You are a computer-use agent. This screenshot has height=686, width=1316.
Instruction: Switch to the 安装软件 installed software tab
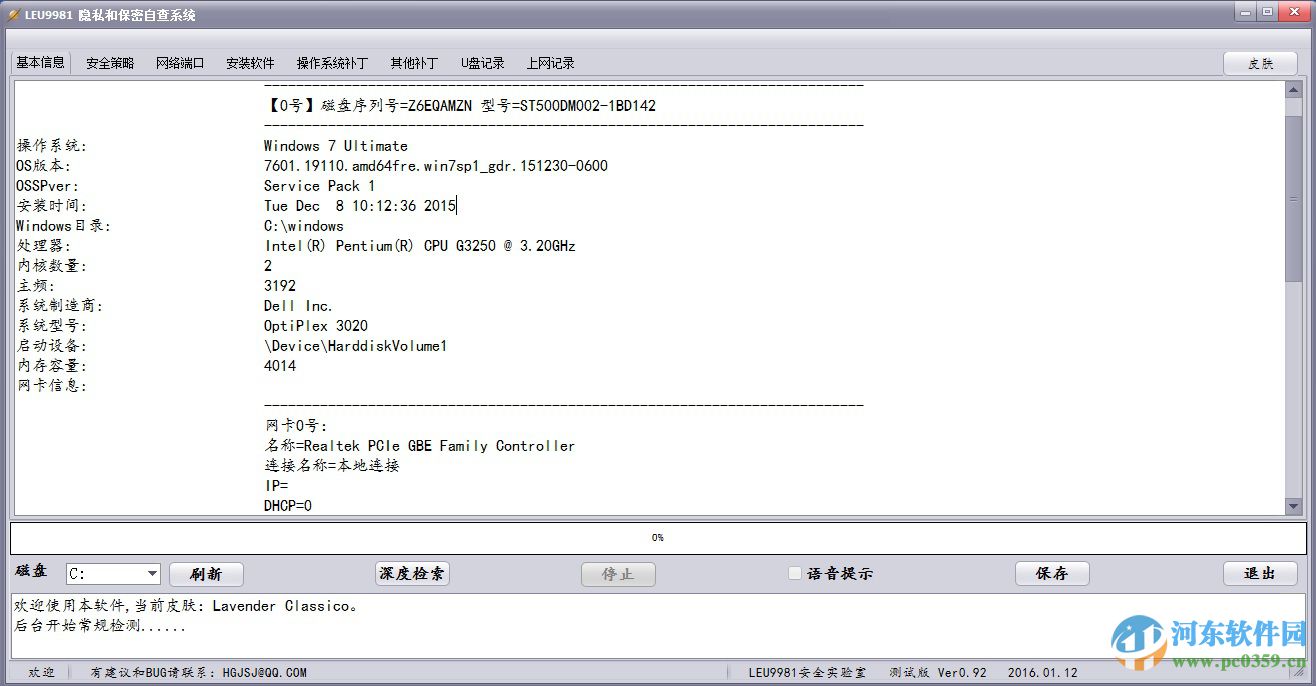250,62
